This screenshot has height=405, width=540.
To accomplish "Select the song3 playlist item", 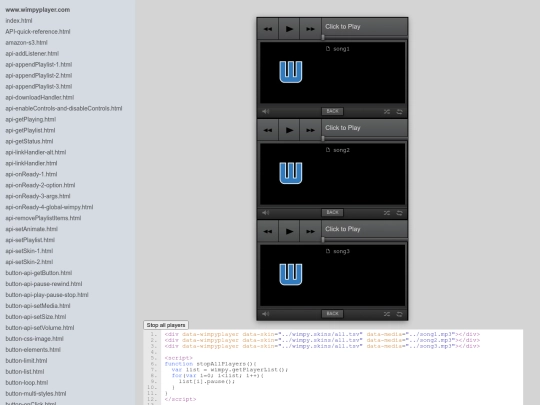I will (338, 251).
